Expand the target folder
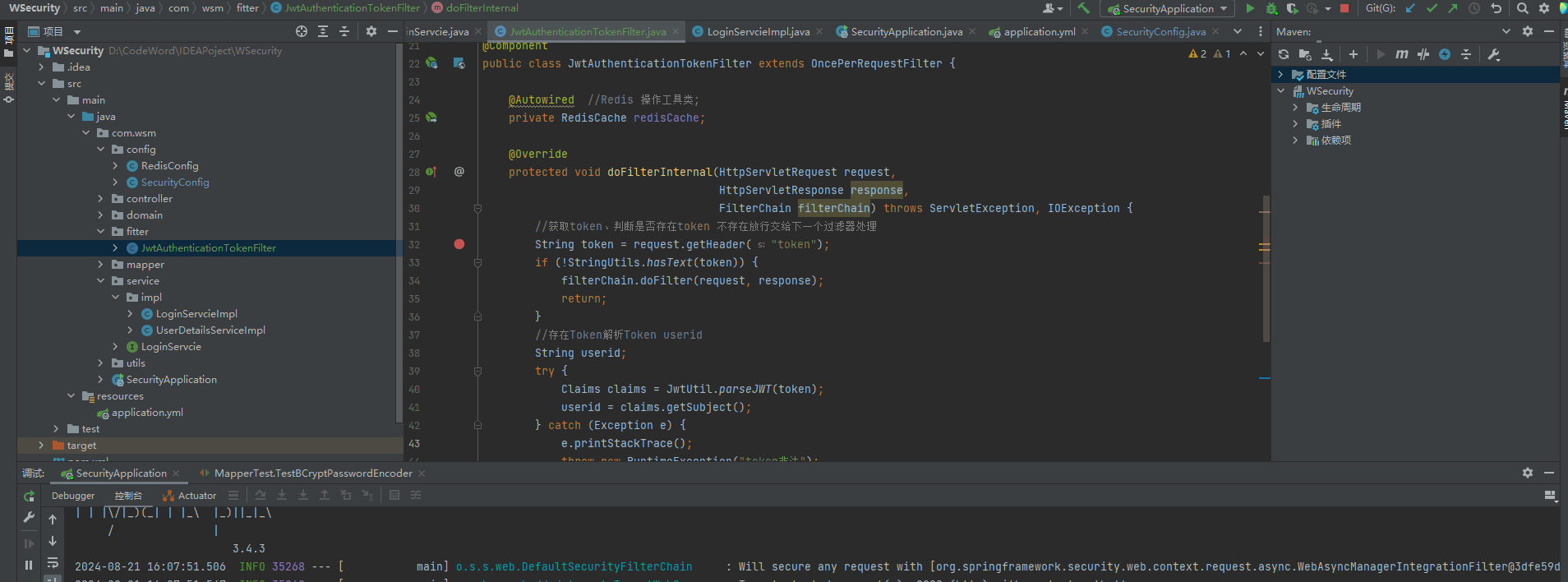 click(41, 445)
